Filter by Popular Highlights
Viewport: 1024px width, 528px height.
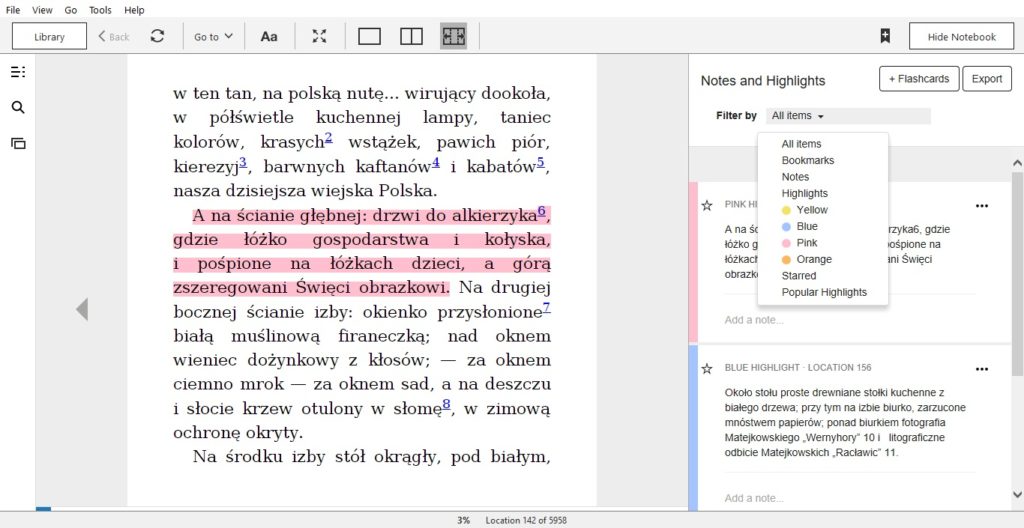[824, 292]
